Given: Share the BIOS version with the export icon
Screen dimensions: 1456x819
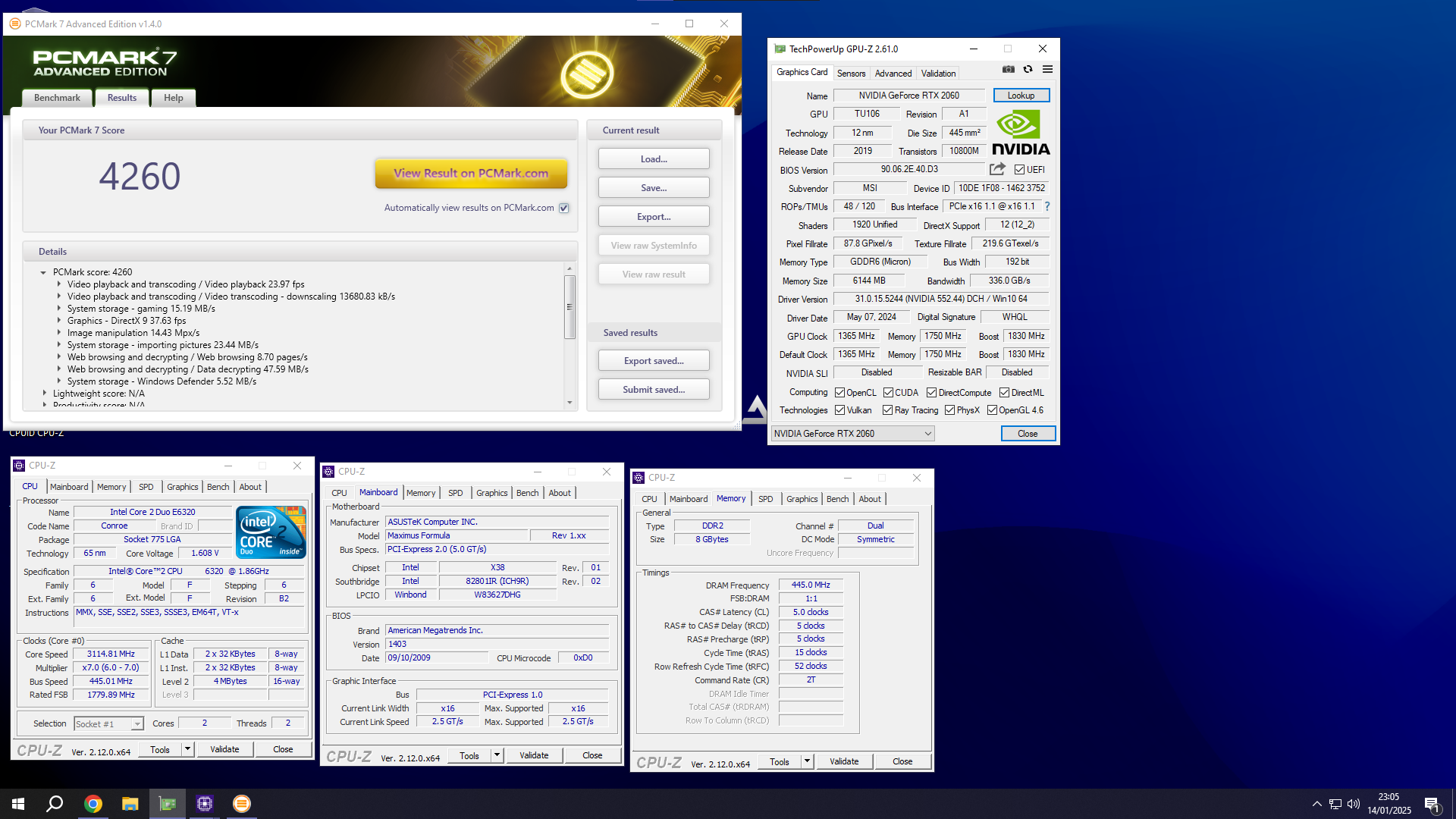Looking at the screenshot, I should [x=997, y=169].
